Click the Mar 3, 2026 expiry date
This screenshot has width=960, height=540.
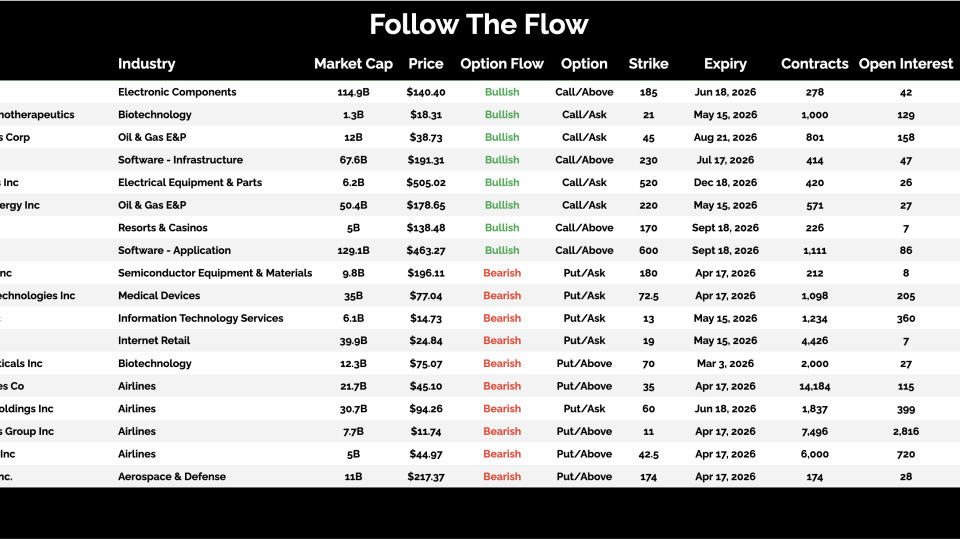(x=725, y=364)
